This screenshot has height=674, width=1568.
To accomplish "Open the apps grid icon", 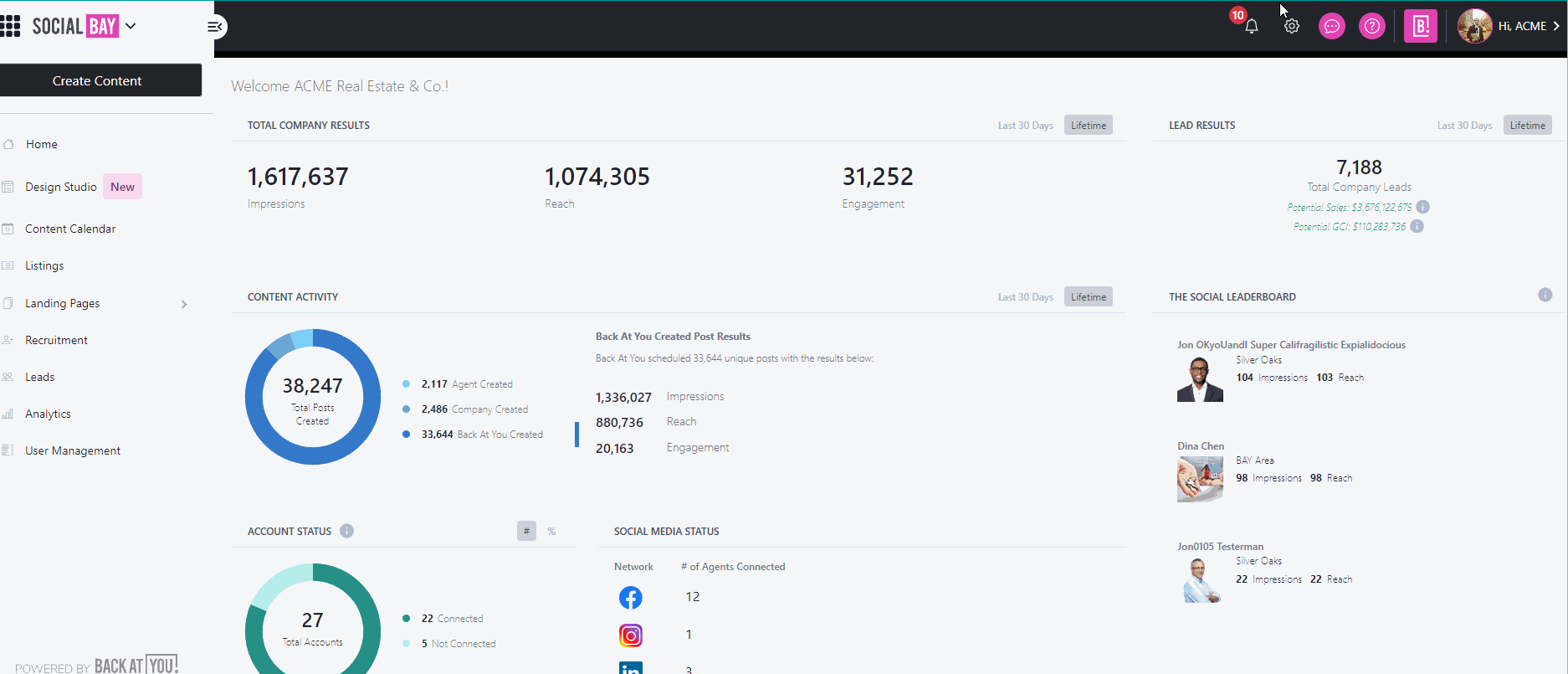I will pos(10,26).
